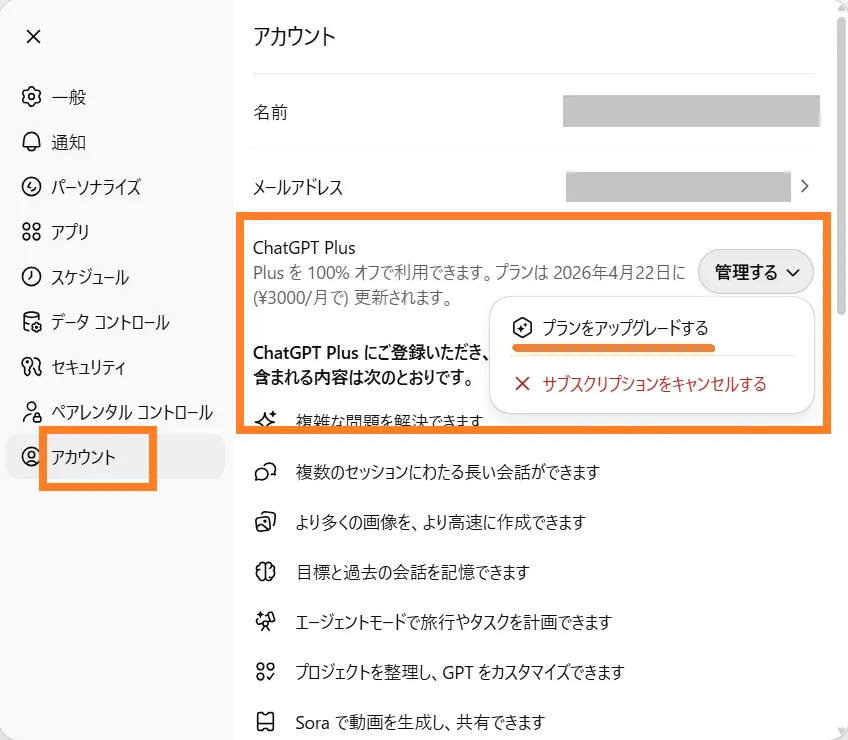Close the settings dialog with X
Image resolution: width=848 pixels, height=740 pixels.
click(x=33, y=37)
